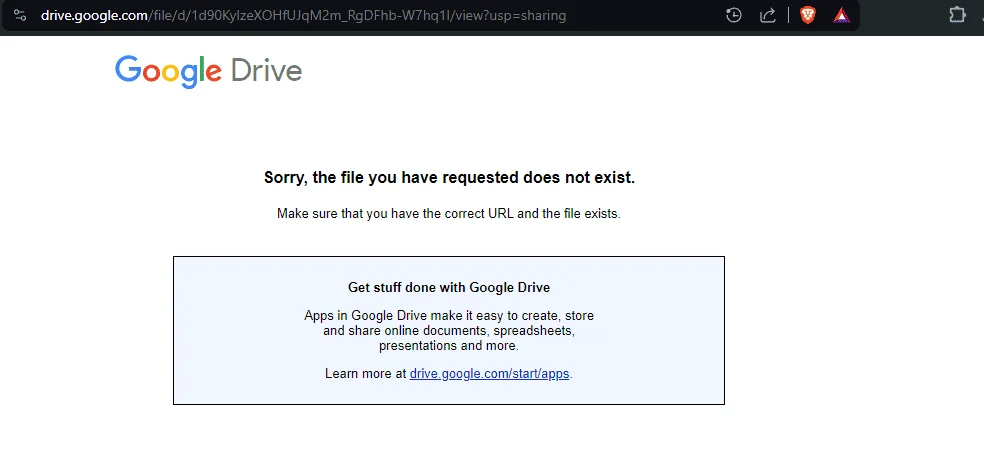Screen dimensions: 984x462
Task: Click 'Sorry, the file you have requested' heading
Action: tap(449, 178)
